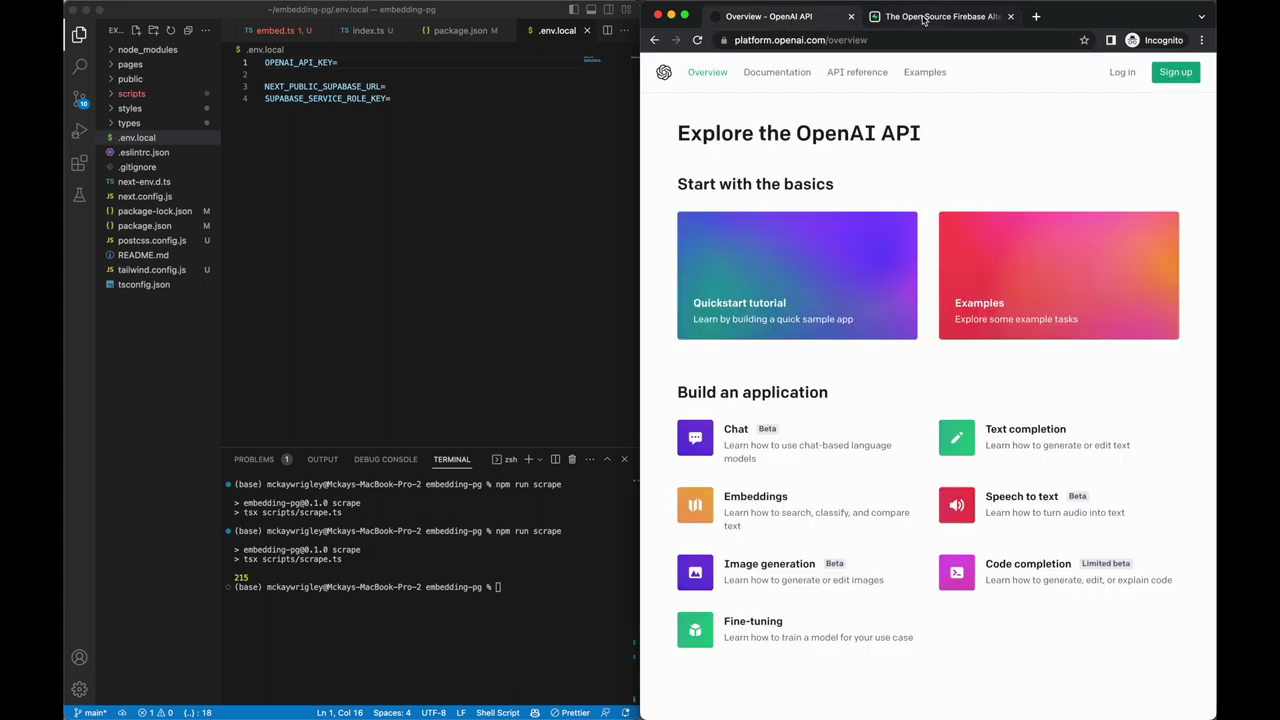Split the editor to the right

click(x=607, y=30)
